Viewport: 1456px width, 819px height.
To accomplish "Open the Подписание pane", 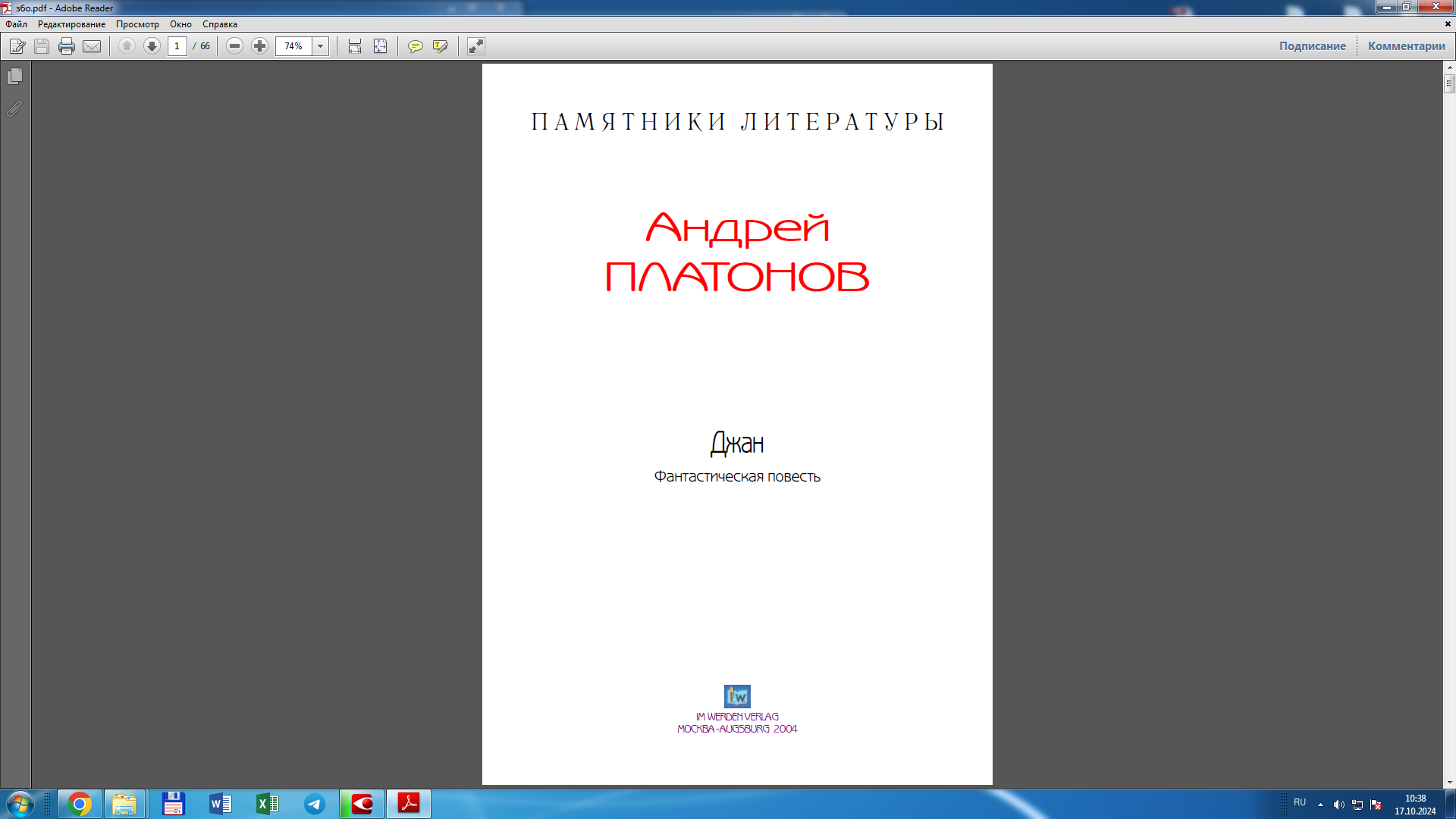I will tap(1312, 45).
